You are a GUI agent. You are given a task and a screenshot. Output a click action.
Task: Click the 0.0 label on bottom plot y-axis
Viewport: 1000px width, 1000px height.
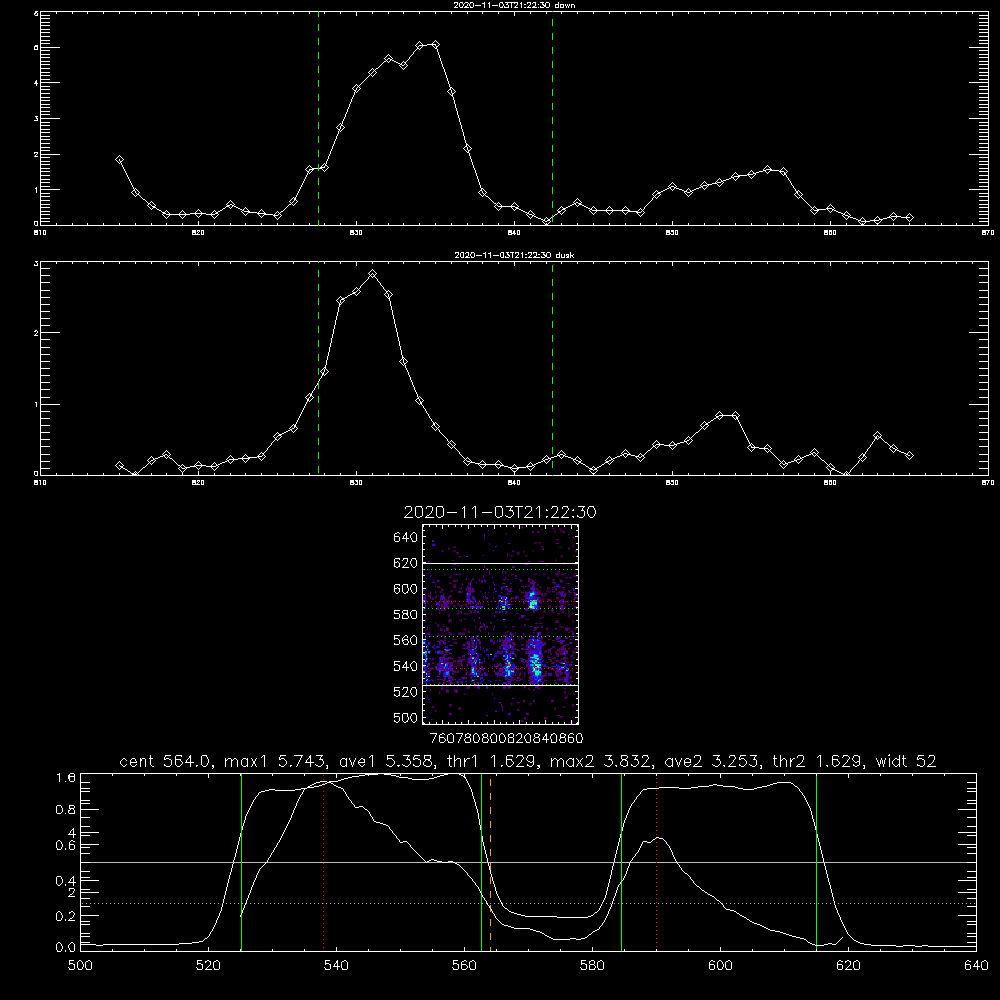pos(66,948)
